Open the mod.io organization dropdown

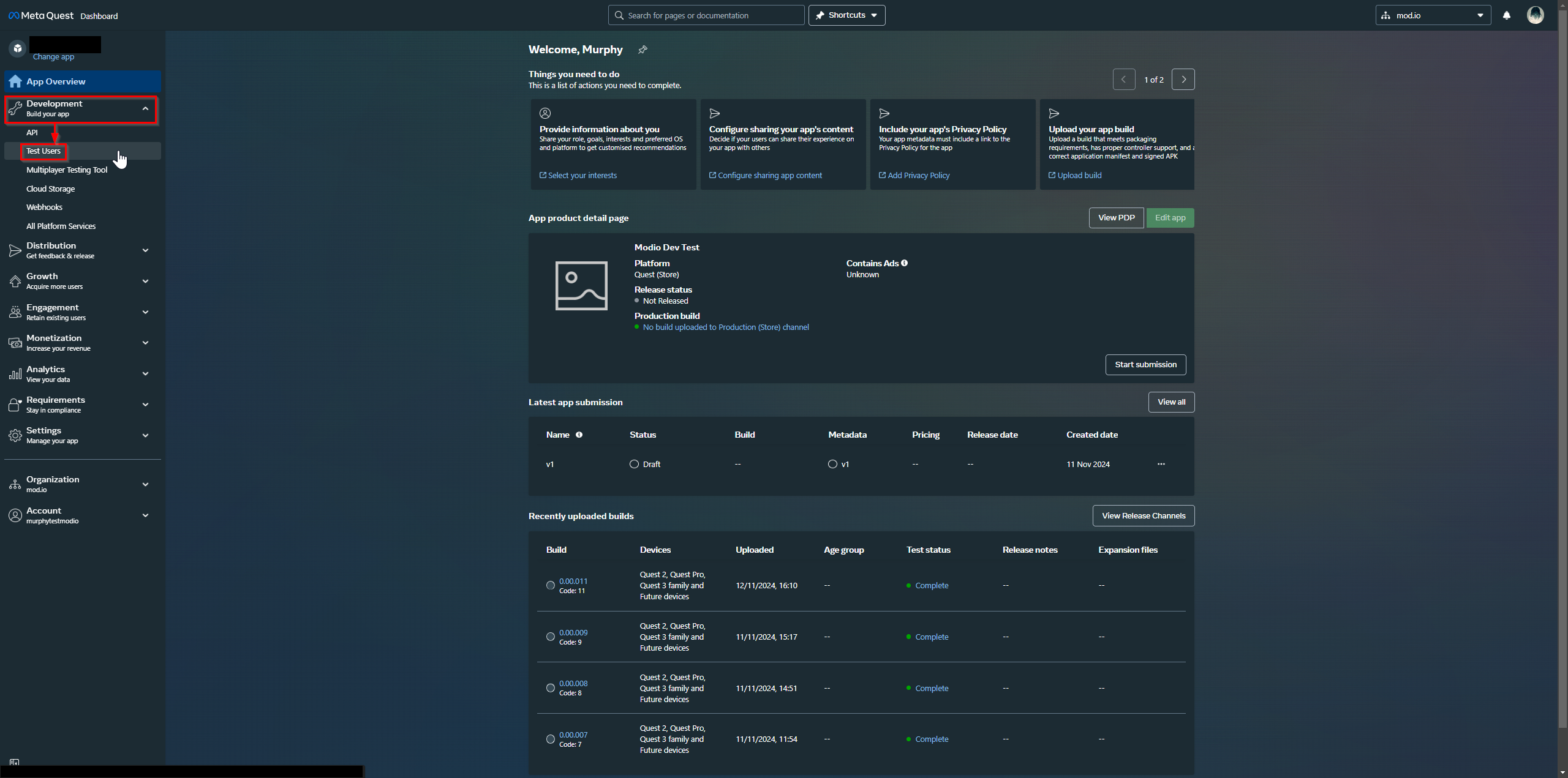click(x=1433, y=15)
